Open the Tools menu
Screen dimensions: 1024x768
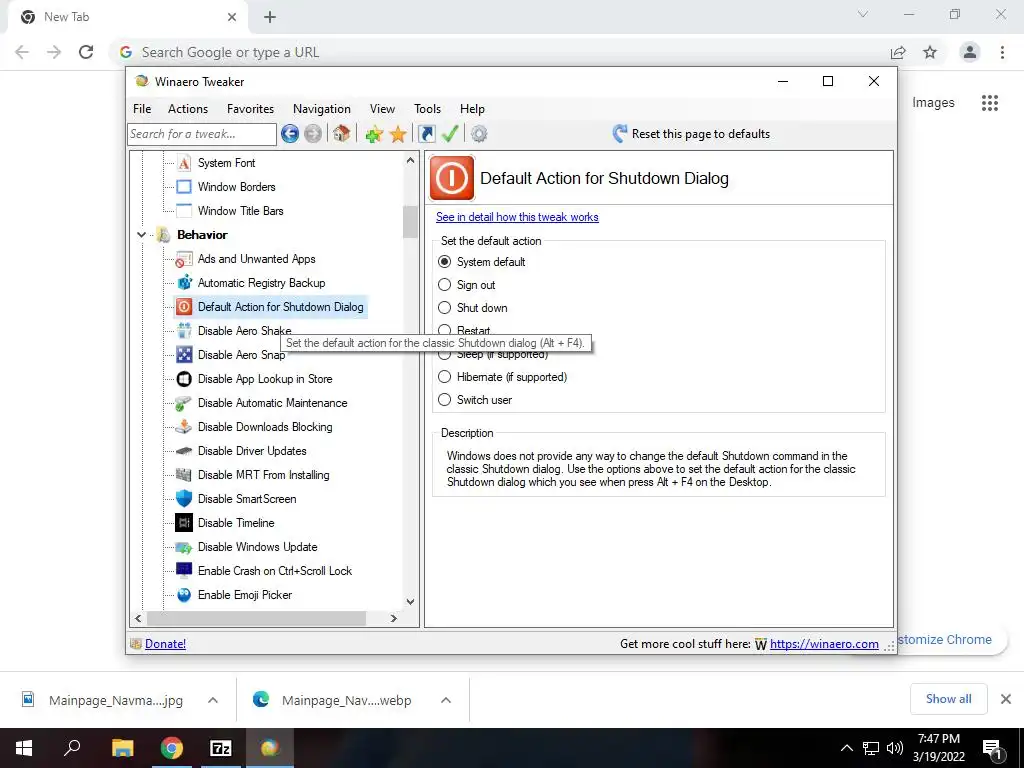[x=428, y=109]
